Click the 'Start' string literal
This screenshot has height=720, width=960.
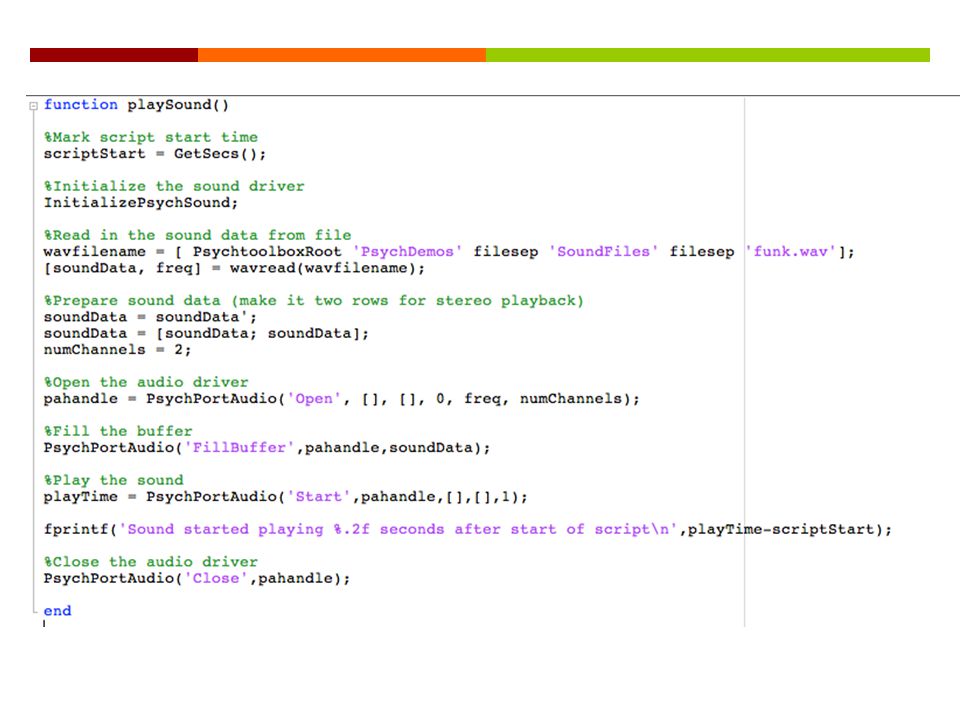pyautogui.click(x=318, y=497)
